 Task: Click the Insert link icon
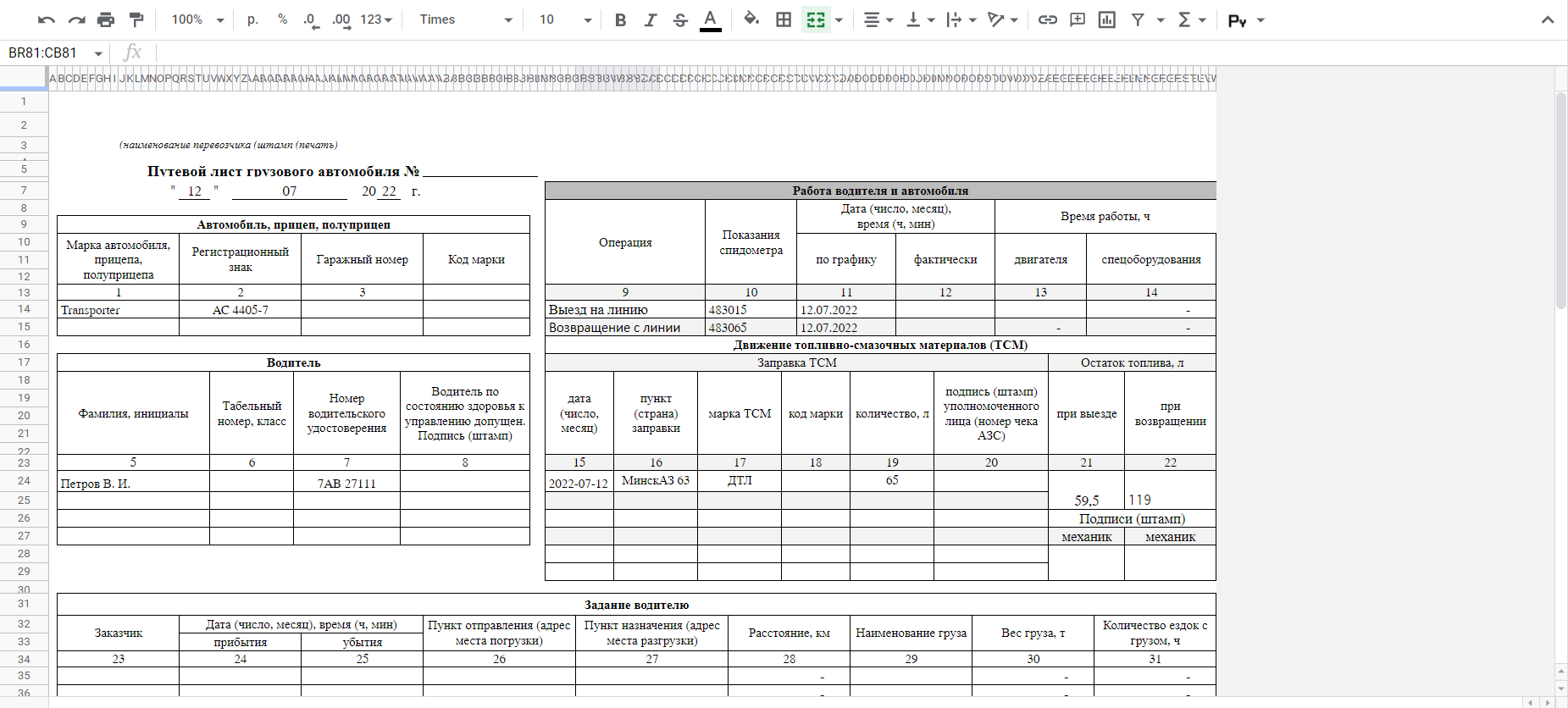point(1048,19)
